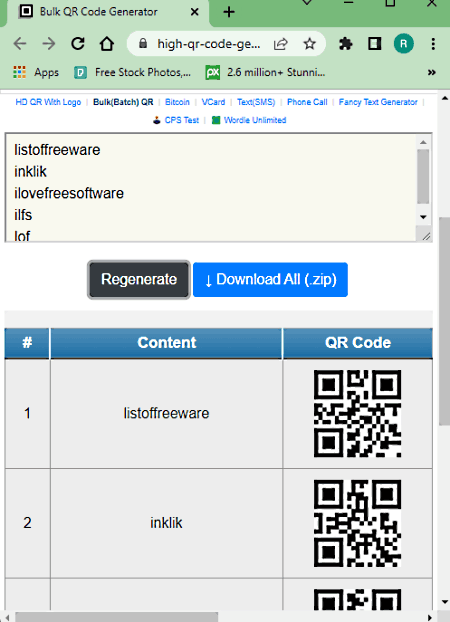
Task: Click the ilovefreesoftware line in textarea
Action: (69, 193)
